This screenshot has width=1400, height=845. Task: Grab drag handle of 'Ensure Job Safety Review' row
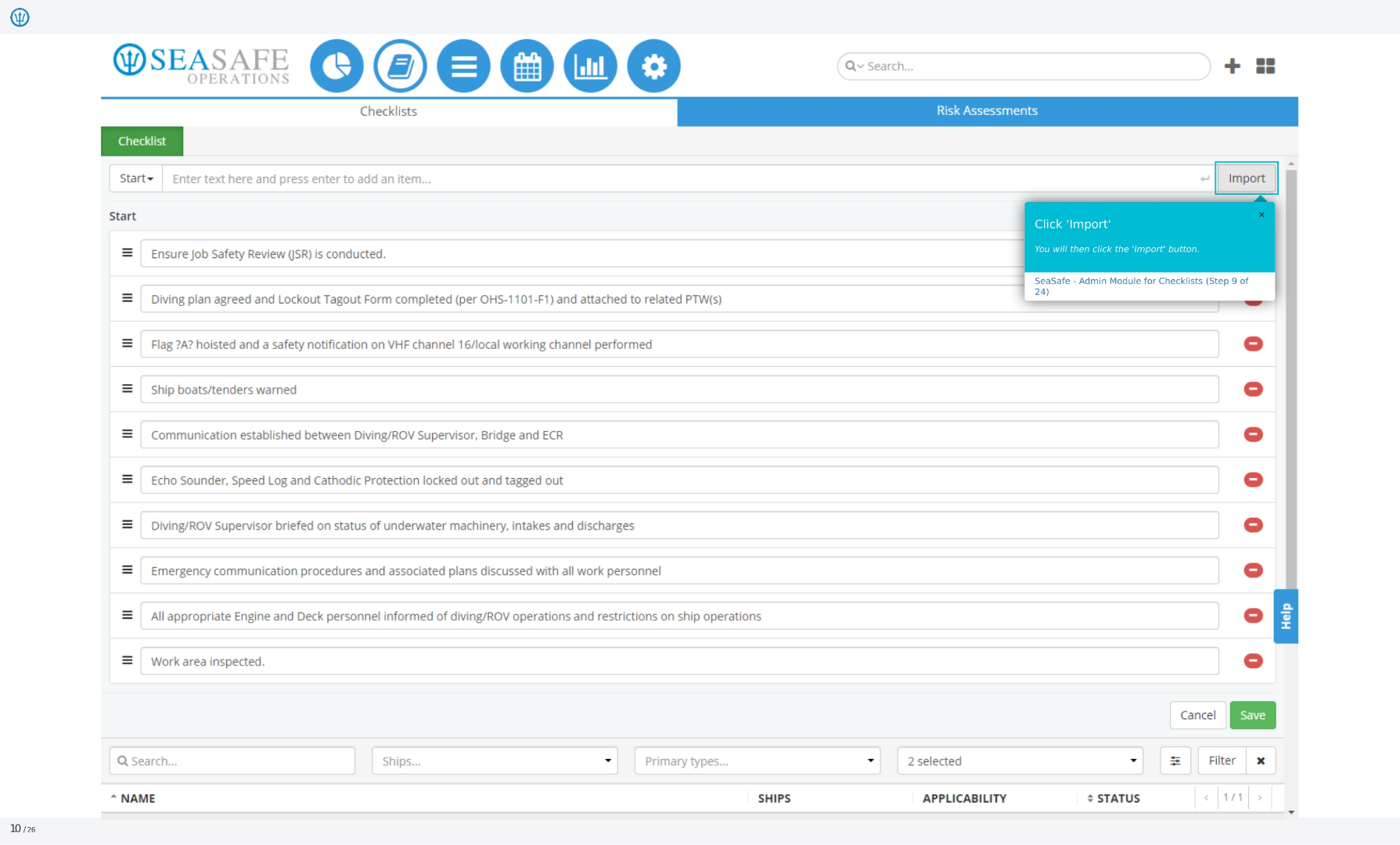tap(127, 253)
